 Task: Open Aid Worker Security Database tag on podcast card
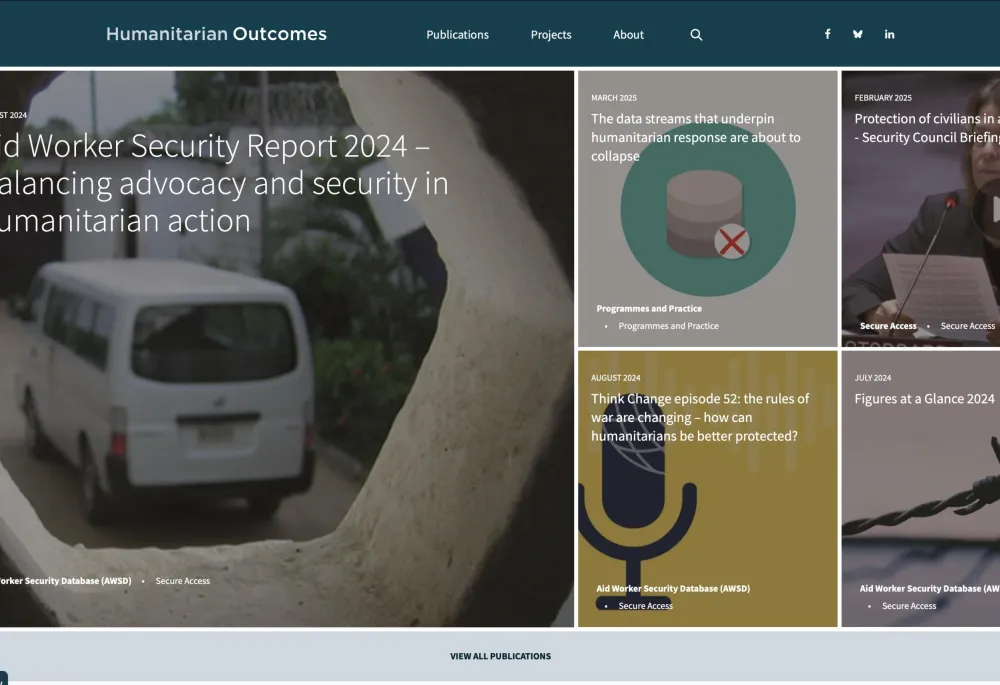tap(673, 589)
